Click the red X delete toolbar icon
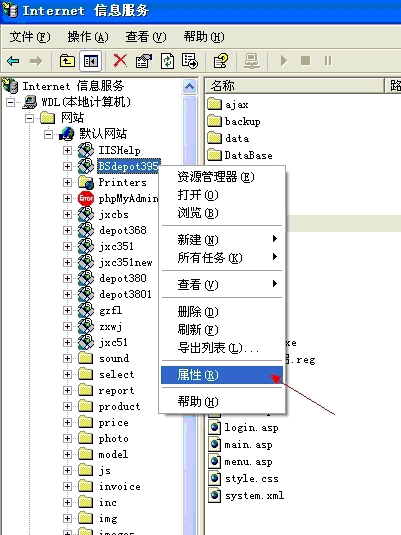Viewport: 401px width, 535px height. [120, 61]
